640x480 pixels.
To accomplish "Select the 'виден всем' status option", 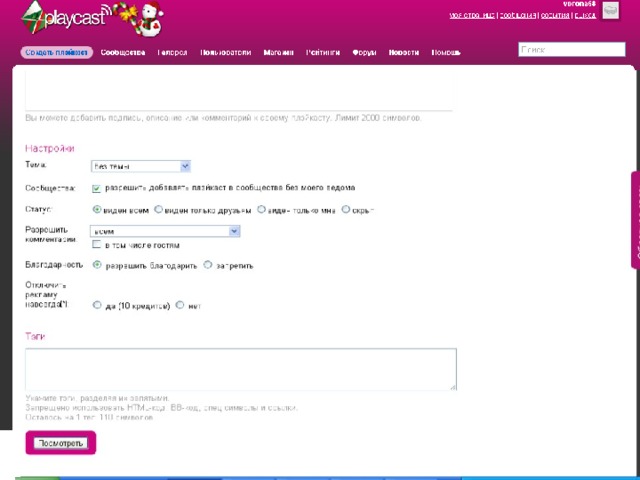I will (97, 209).
